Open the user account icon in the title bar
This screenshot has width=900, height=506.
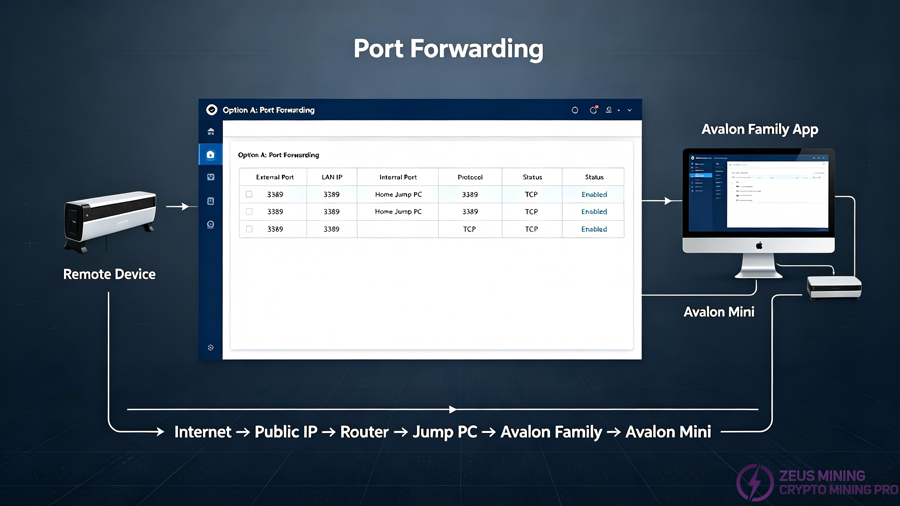pos(608,110)
